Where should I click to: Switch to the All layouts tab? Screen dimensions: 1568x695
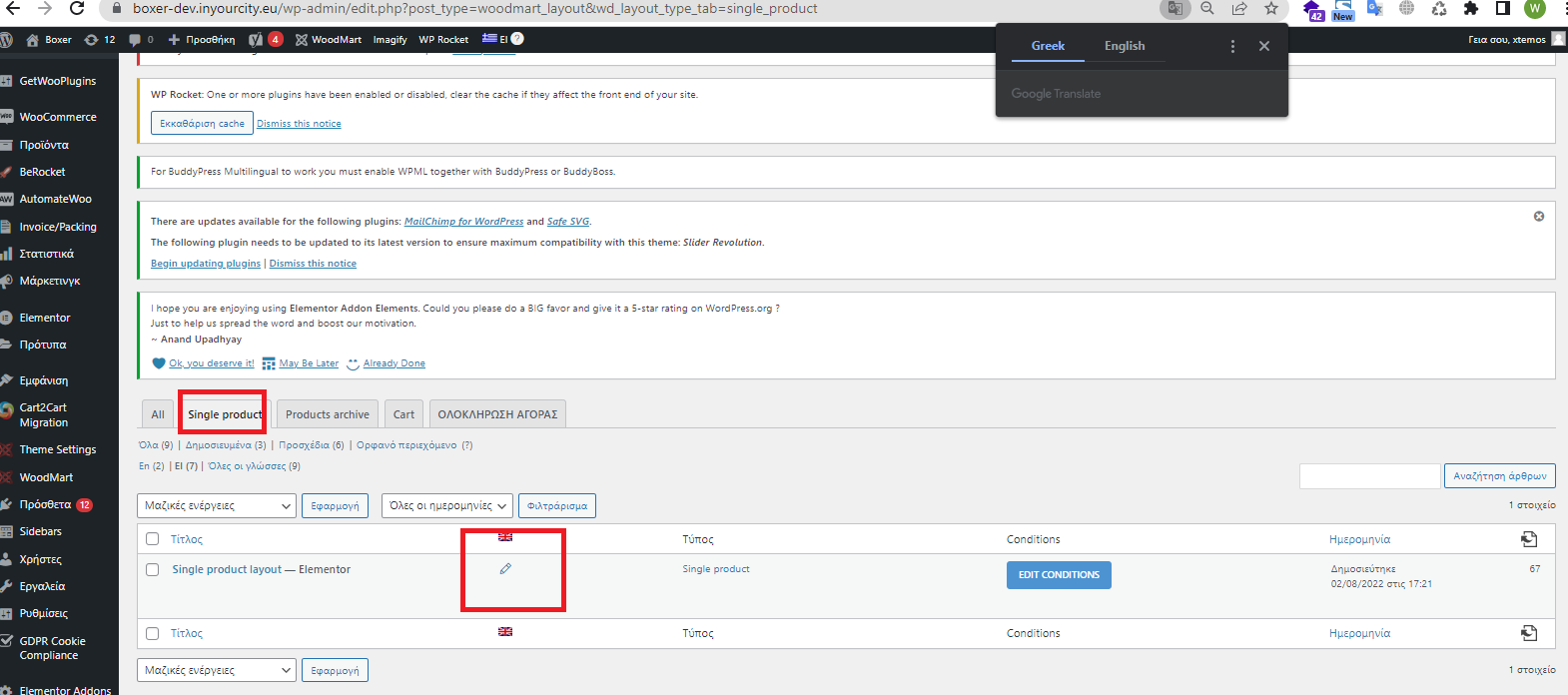[158, 414]
